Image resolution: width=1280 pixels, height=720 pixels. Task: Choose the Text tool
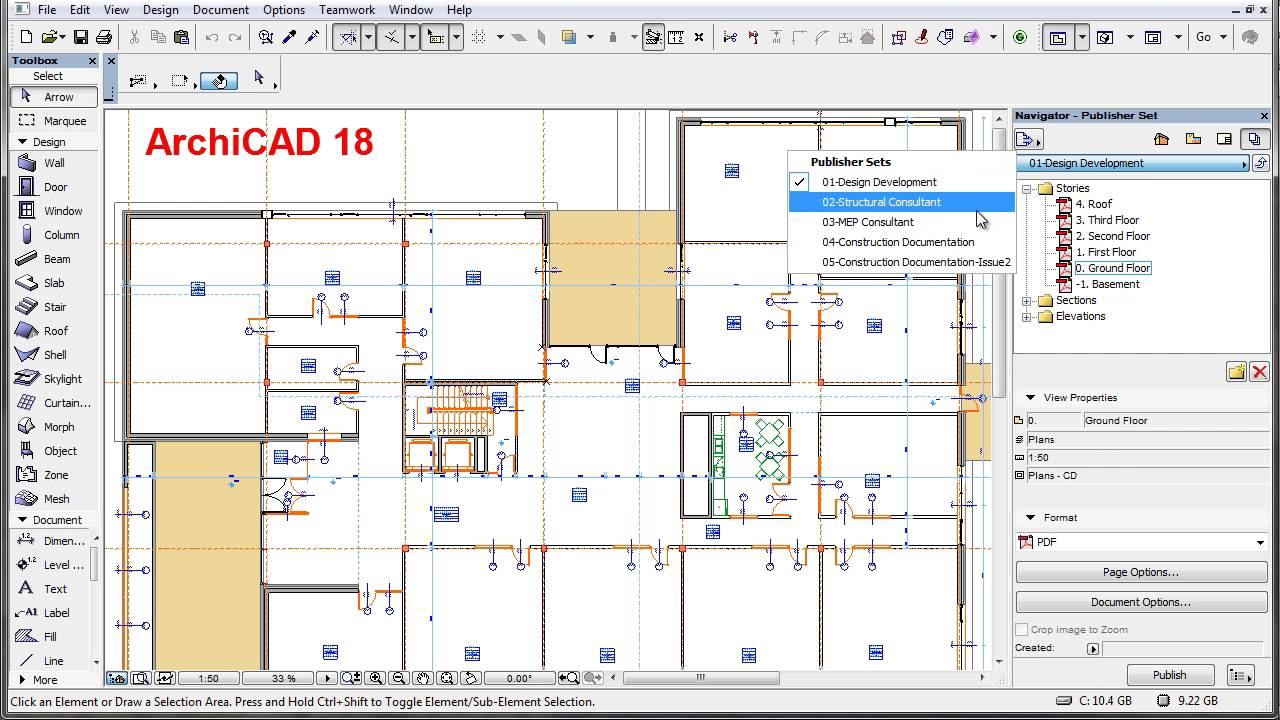click(52, 589)
